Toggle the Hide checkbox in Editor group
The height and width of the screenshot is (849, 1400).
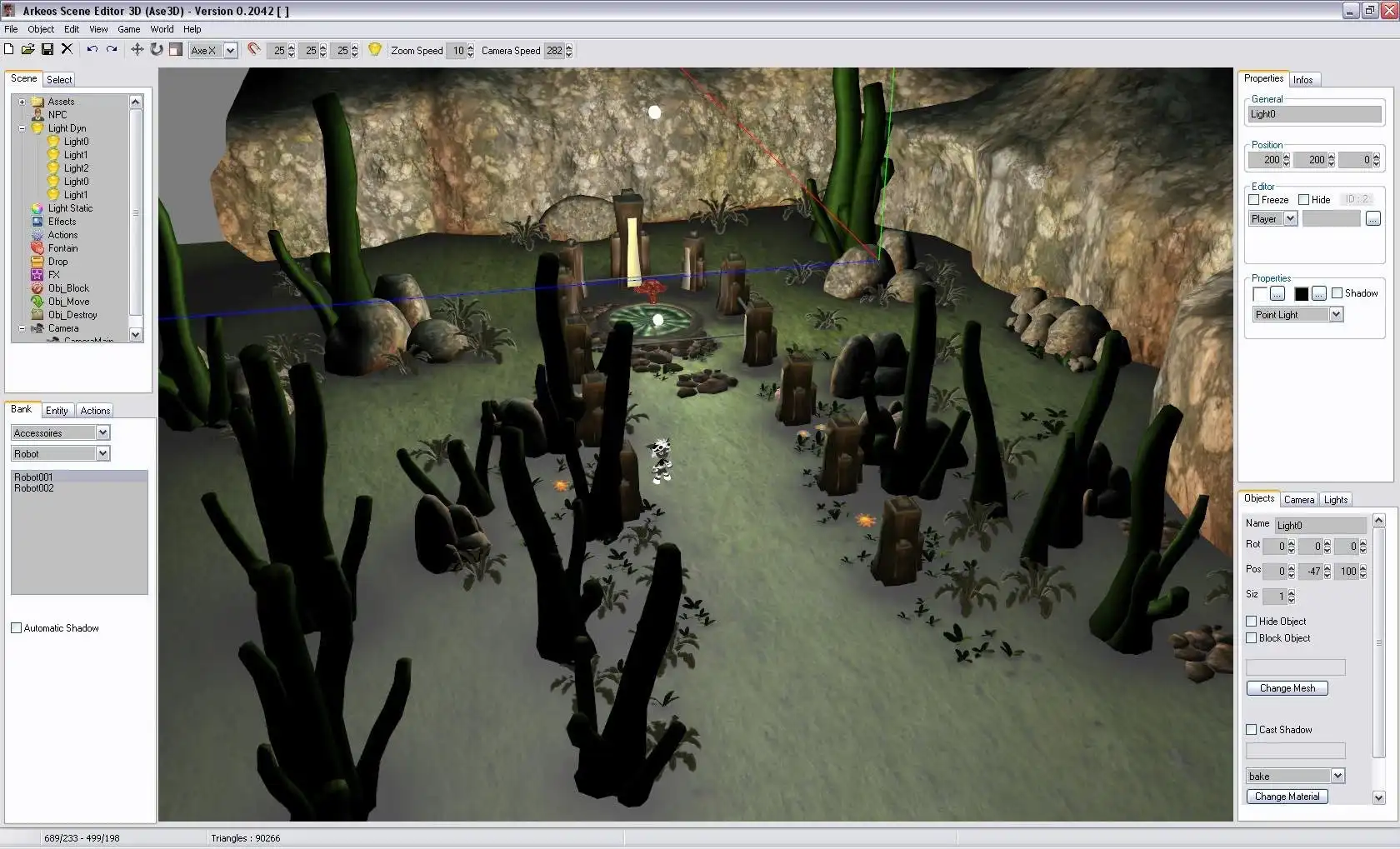point(1303,200)
